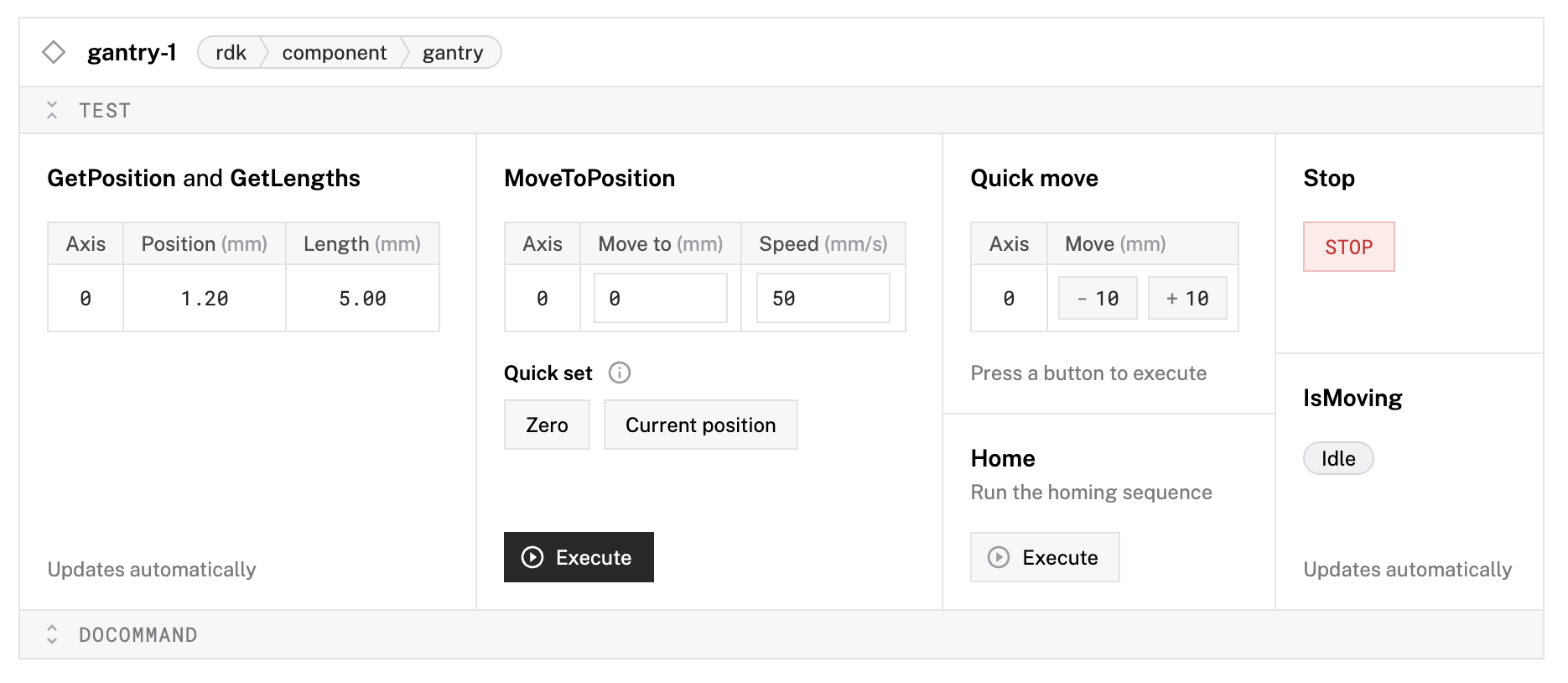Click the length value 5.00
This screenshot has height=683, width=1568.
362,298
